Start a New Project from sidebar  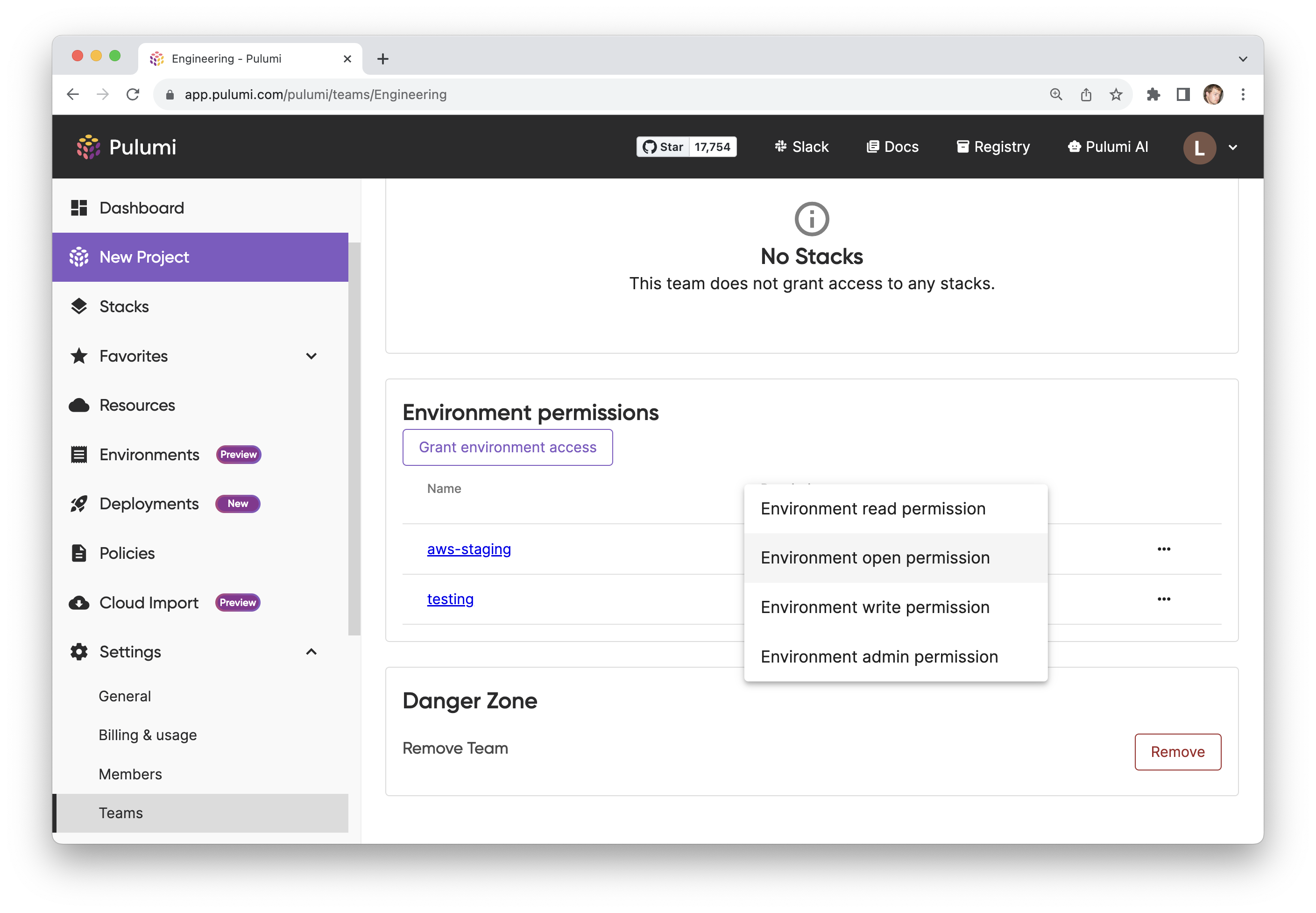[200, 257]
